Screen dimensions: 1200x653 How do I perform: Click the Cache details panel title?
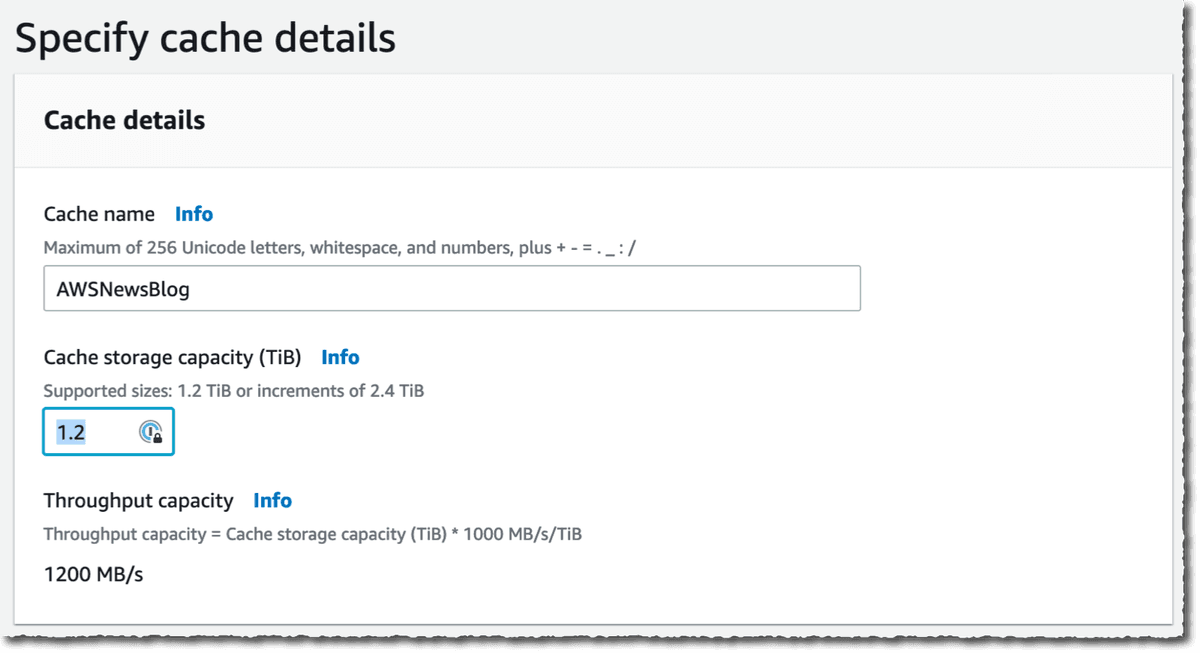(124, 120)
